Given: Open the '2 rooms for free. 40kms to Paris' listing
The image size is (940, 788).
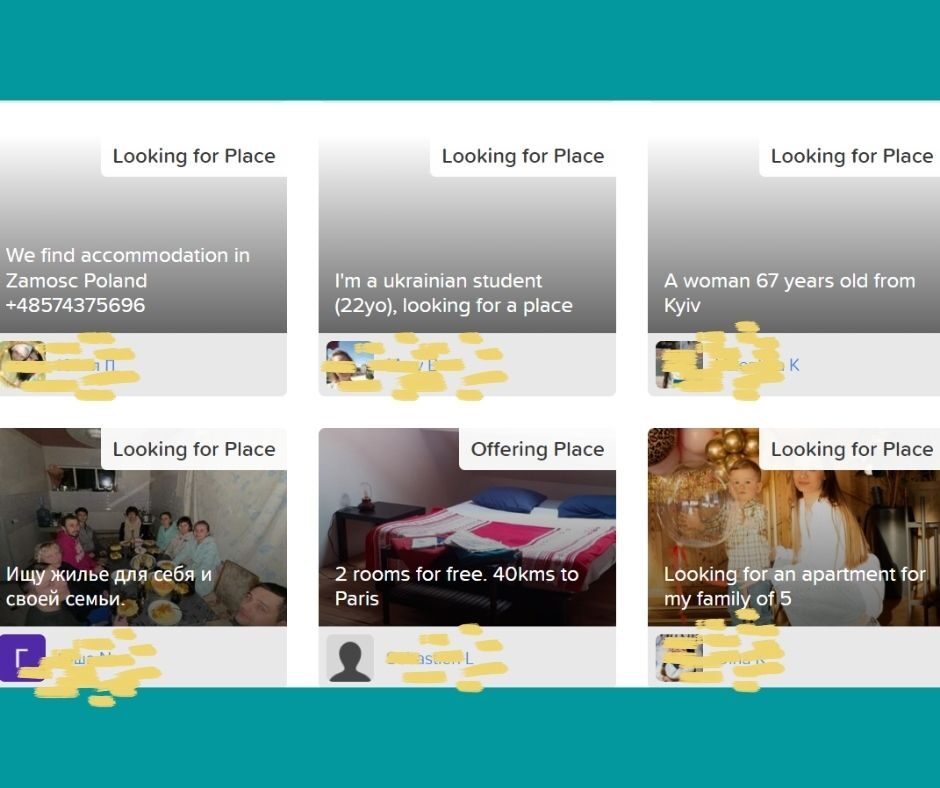Looking at the screenshot, I should 456,586.
